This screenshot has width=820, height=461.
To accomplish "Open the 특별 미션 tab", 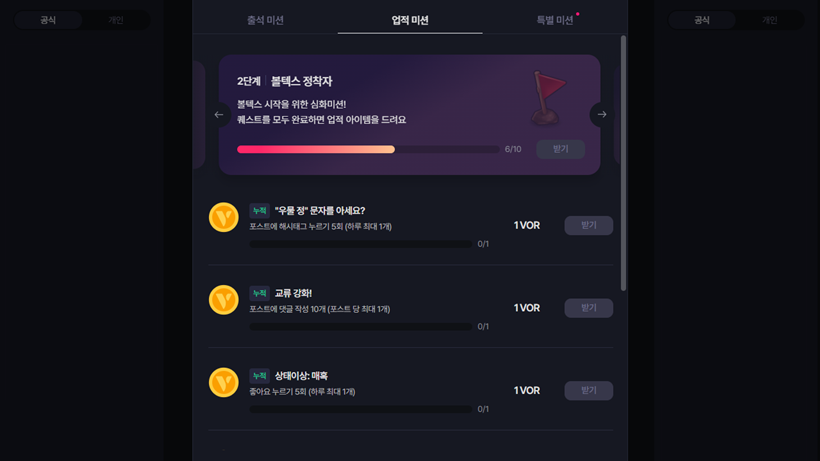I will tap(555, 20).
